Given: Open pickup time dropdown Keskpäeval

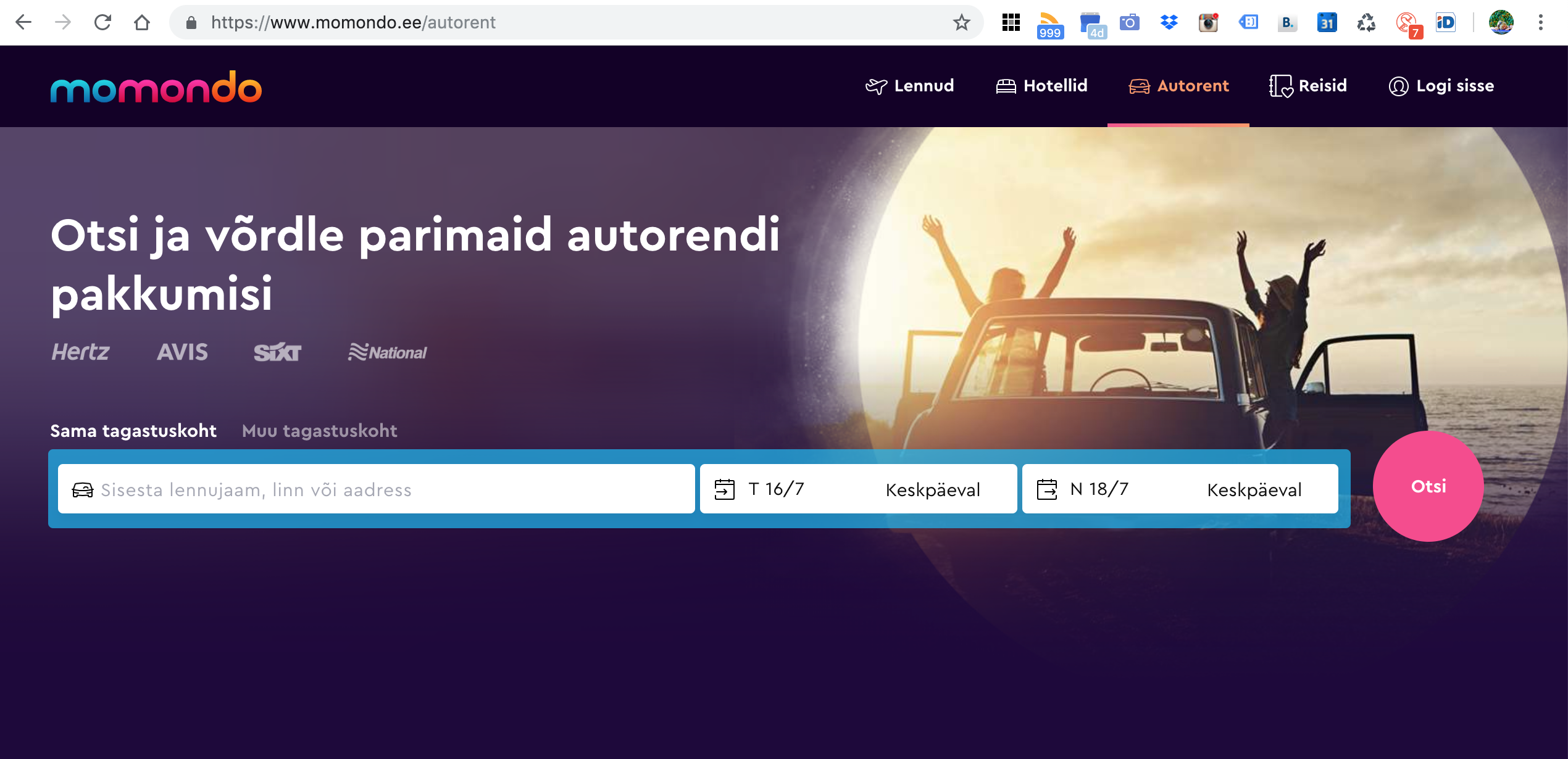Looking at the screenshot, I should pyautogui.click(x=933, y=490).
